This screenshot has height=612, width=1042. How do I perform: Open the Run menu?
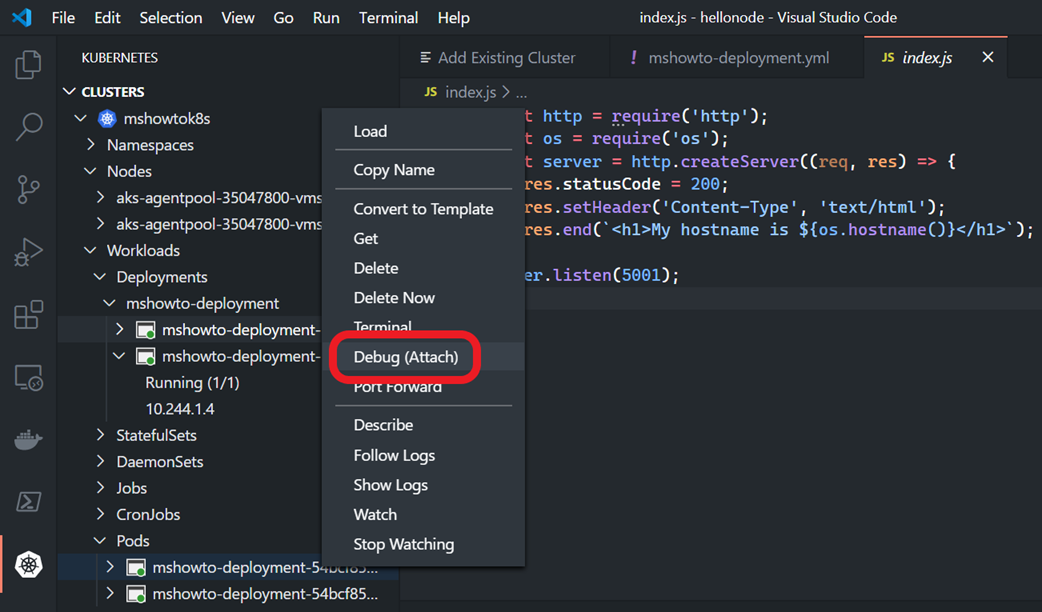point(326,17)
